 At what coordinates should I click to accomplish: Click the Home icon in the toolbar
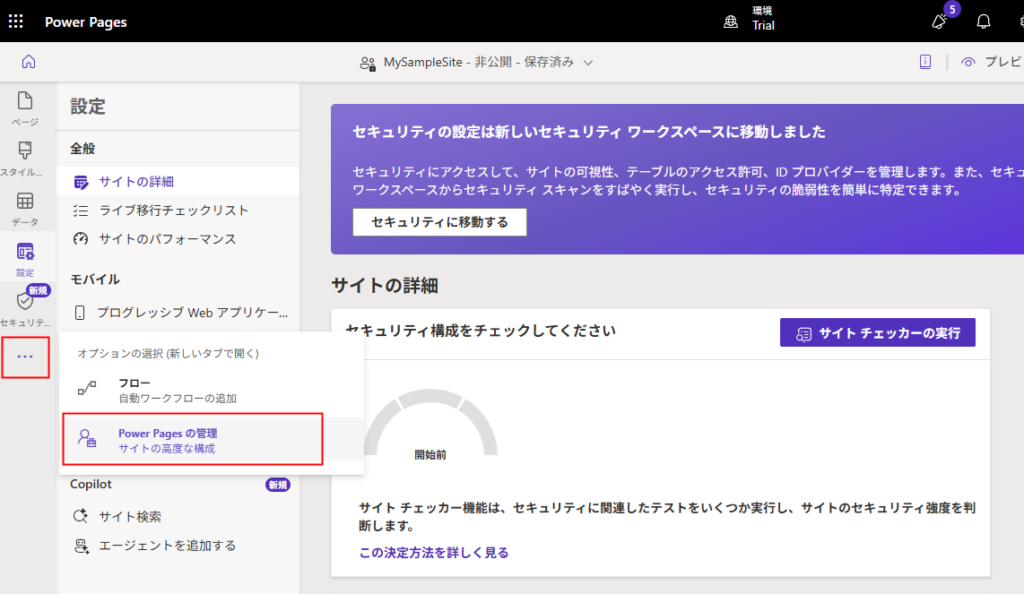coord(28,62)
